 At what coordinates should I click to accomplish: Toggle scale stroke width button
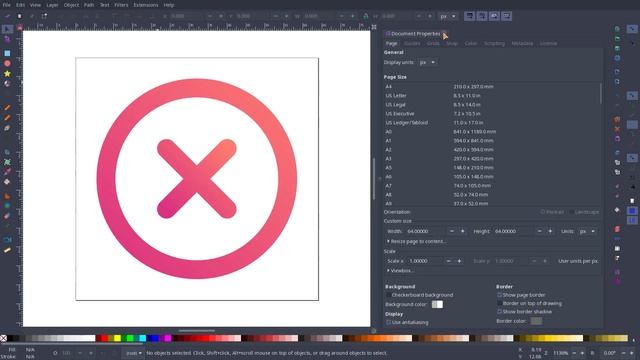(470, 16)
